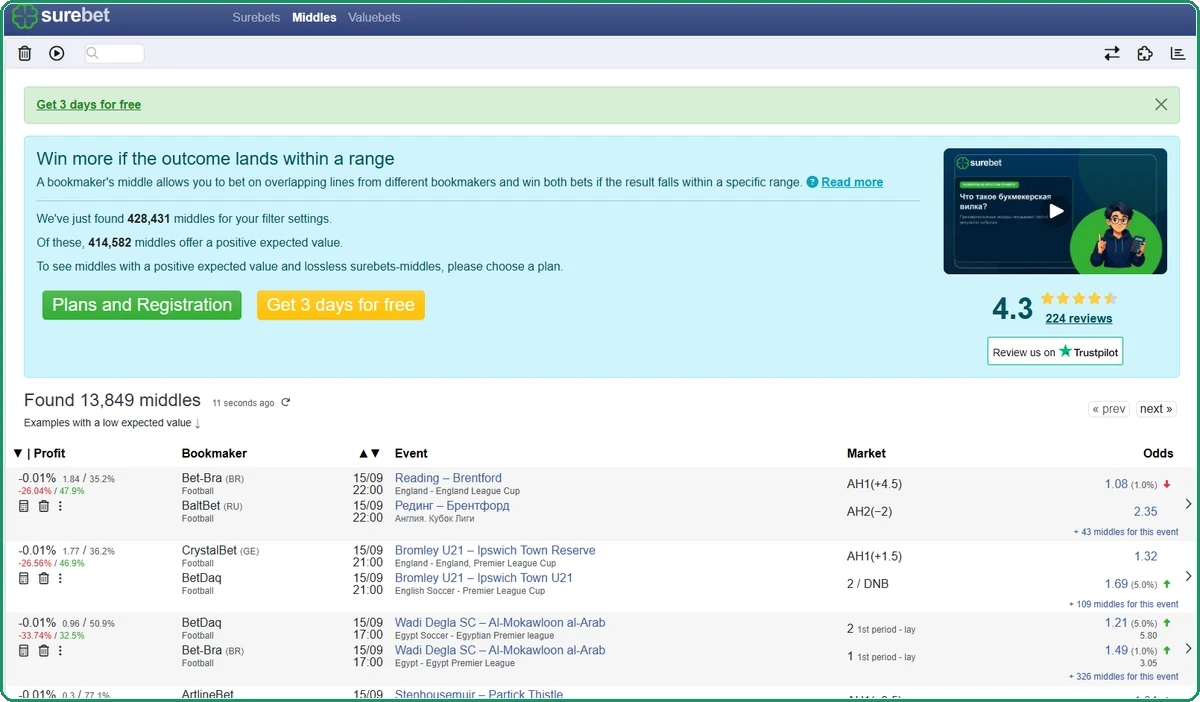Expand the Bromley U21 row chevron

point(1188,576)
